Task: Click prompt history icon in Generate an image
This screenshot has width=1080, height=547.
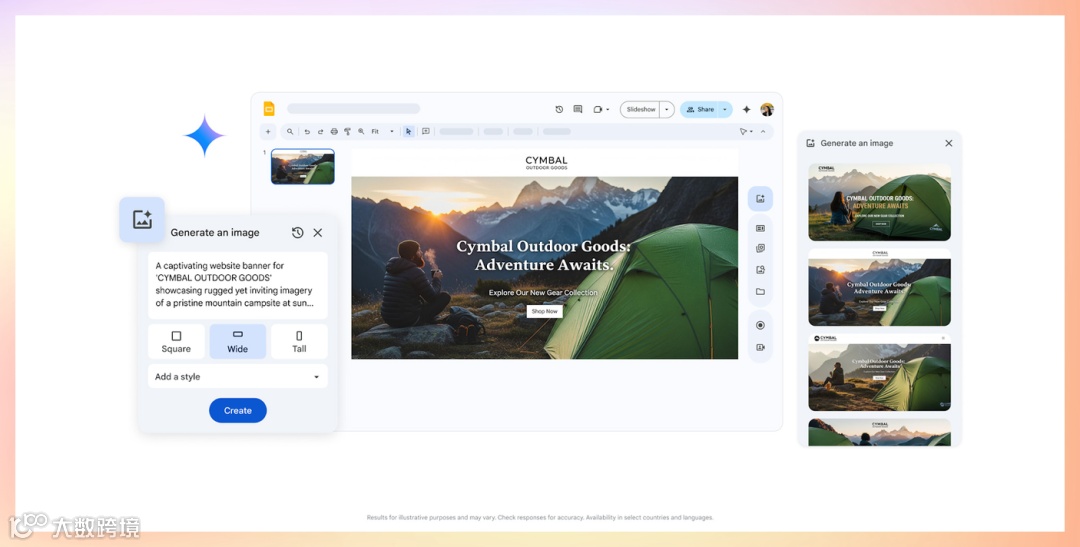Action: click(x=298, y=233)
